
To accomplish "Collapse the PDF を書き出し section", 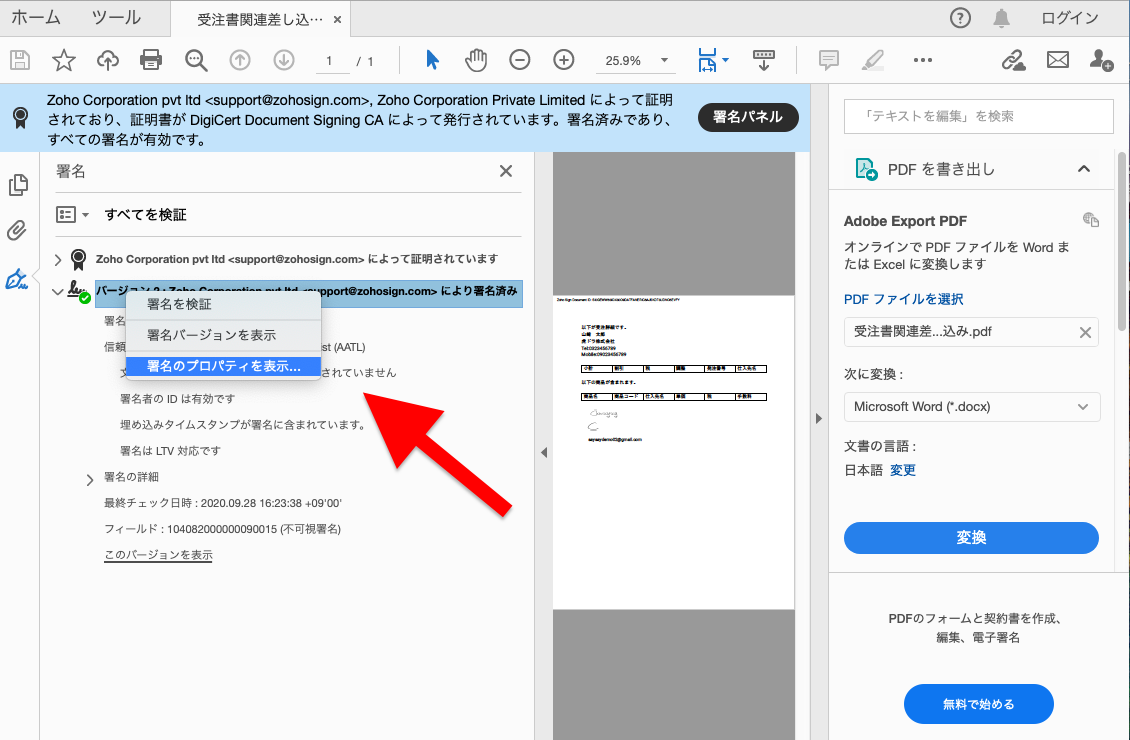I will [1083, 169].
